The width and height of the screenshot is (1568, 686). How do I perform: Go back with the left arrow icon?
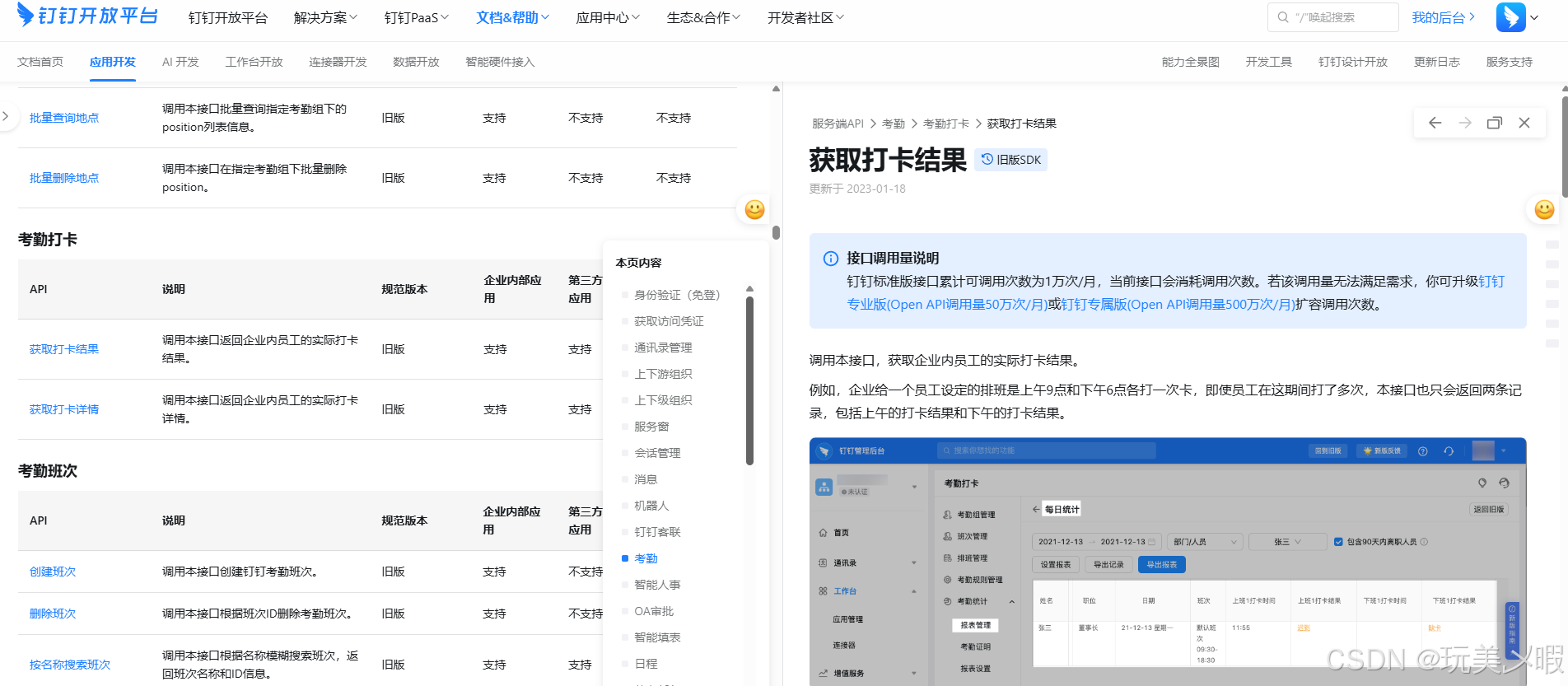1435,123
